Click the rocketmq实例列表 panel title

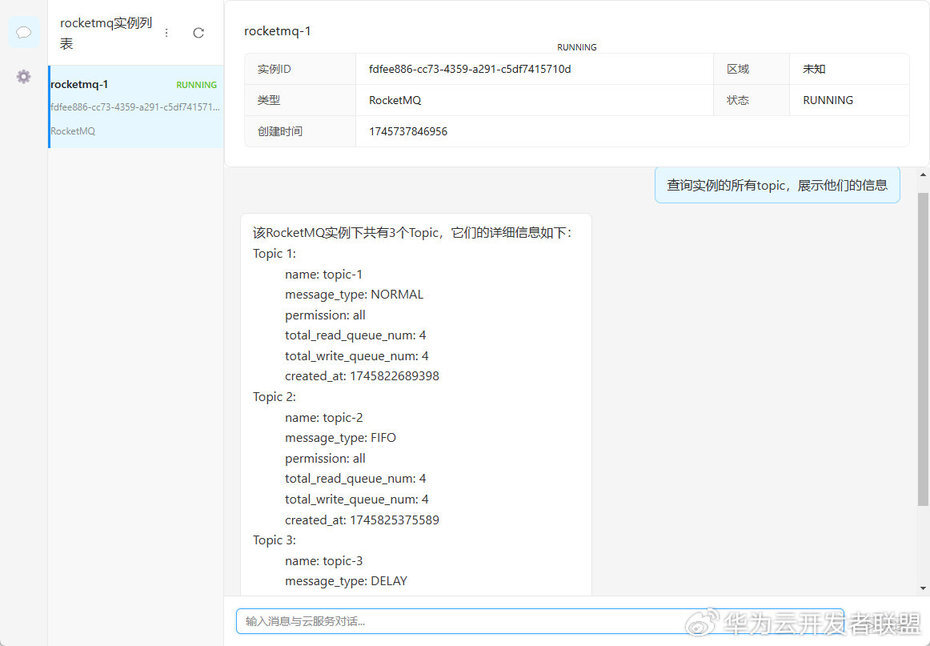(106, 33)
